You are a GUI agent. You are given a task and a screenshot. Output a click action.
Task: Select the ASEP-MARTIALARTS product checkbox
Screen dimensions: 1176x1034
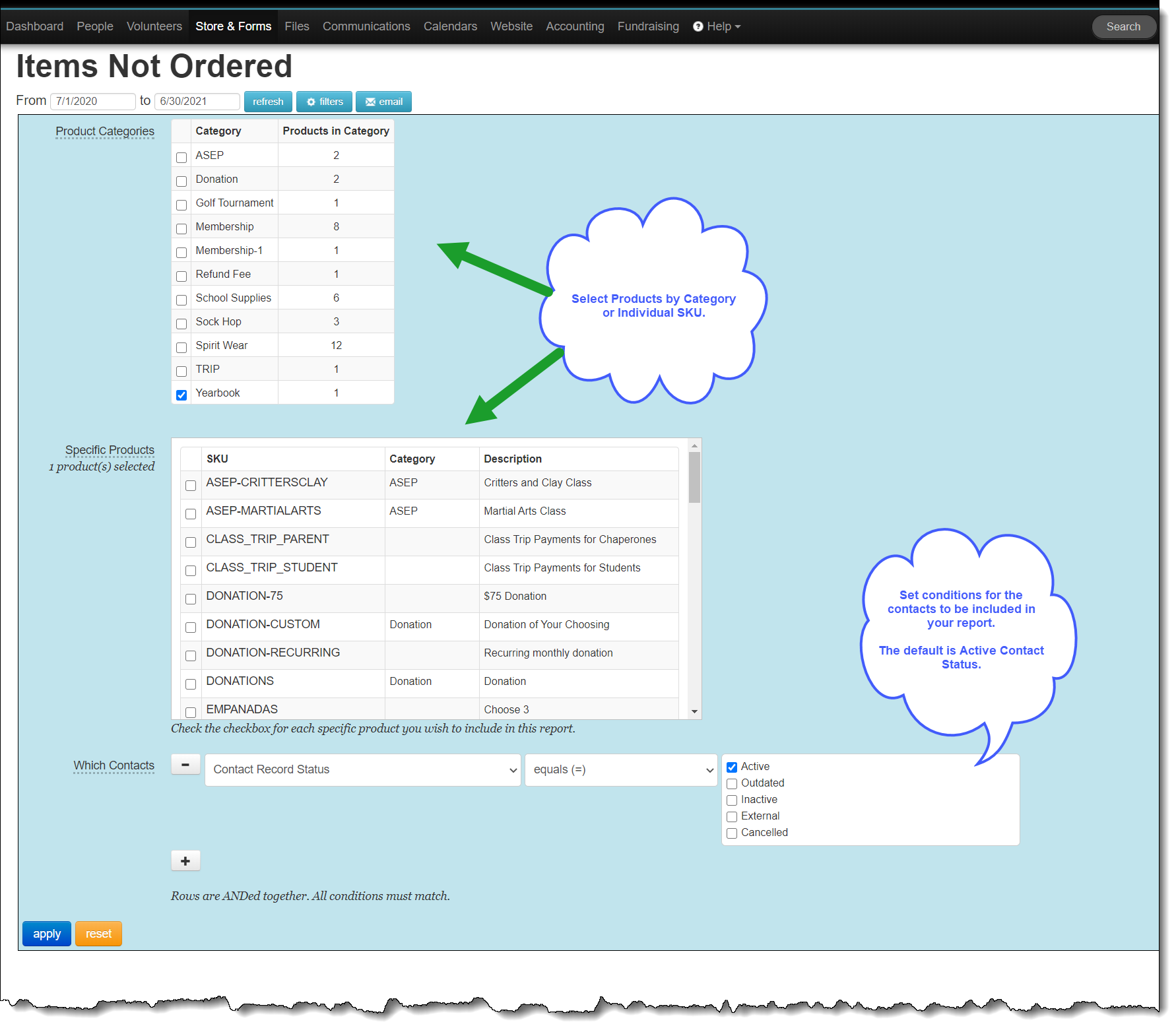pyautogui.click(x=191, y=514)
